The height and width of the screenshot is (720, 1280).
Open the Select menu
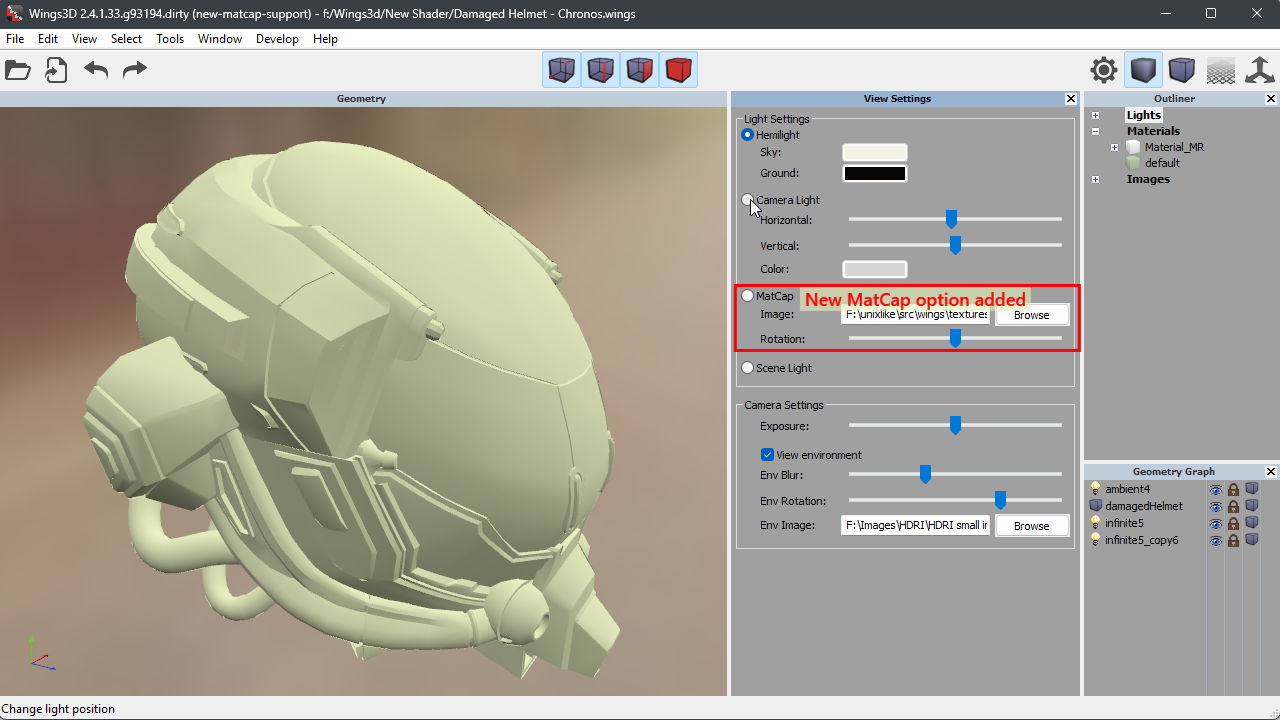126,39
